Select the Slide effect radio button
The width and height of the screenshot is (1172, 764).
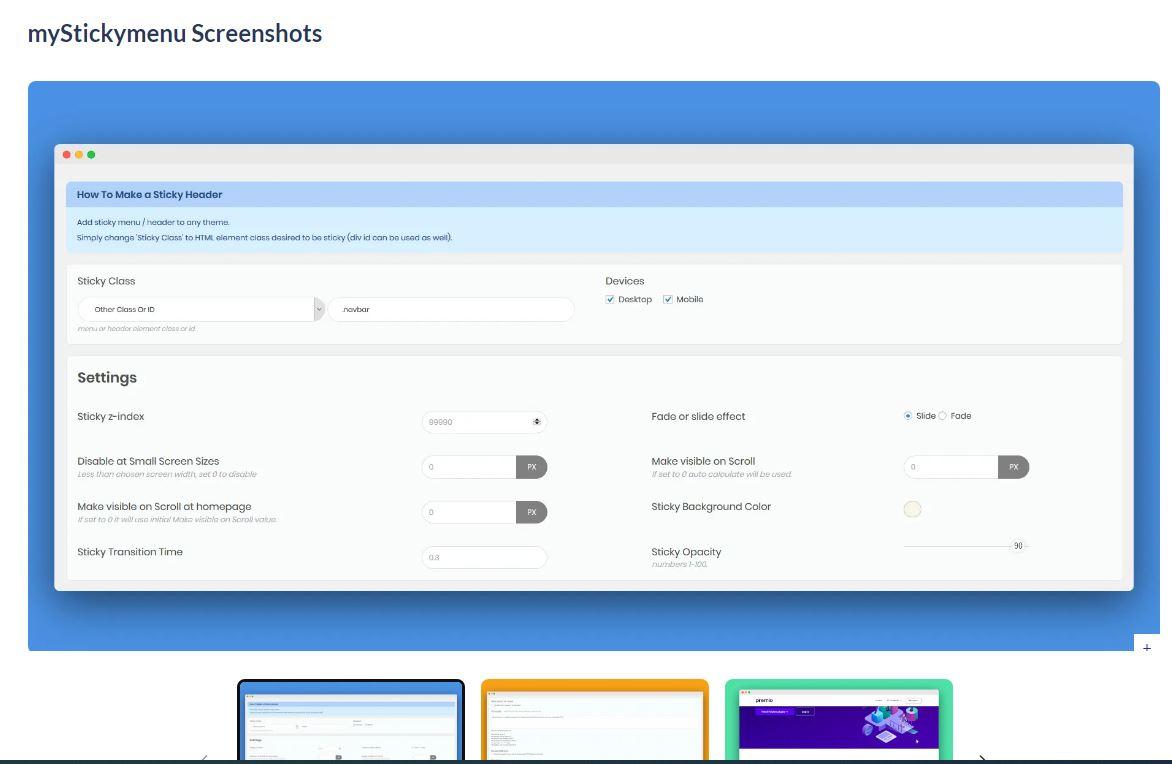point(907,416)
